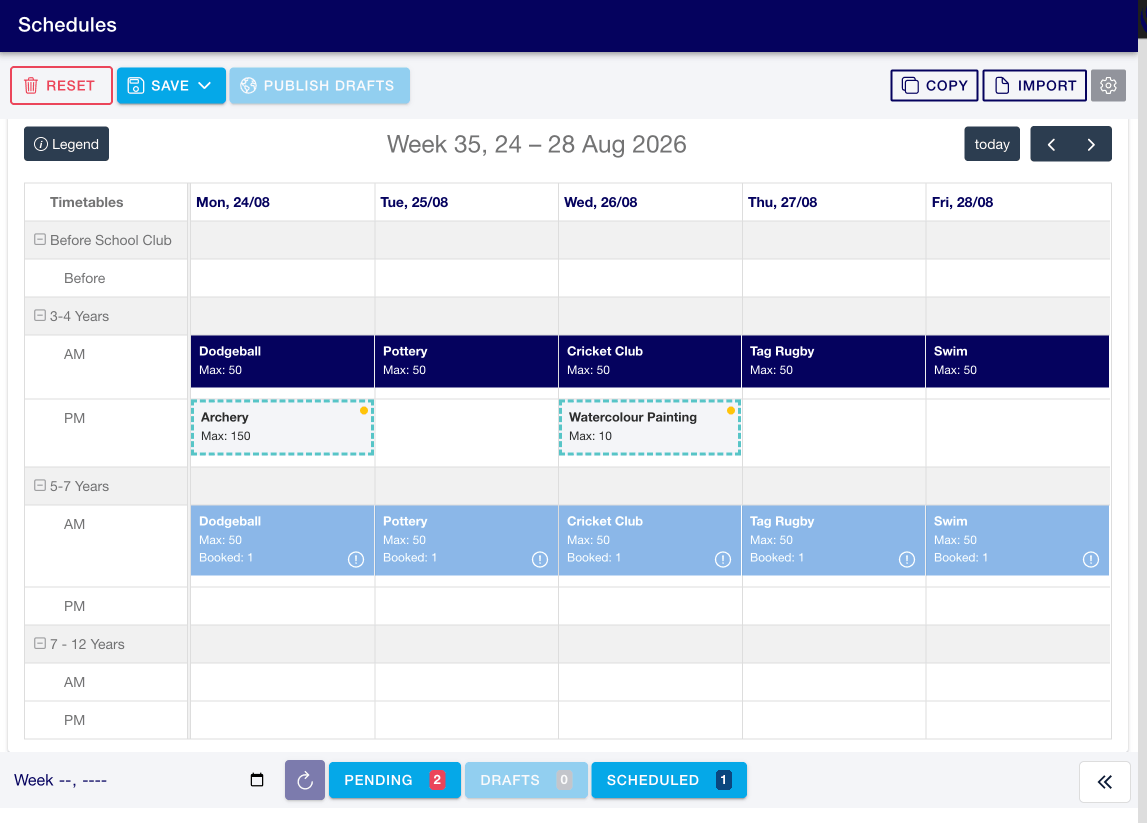
Task: Click the Schedules page title
Action: click(x=67, y=25)
